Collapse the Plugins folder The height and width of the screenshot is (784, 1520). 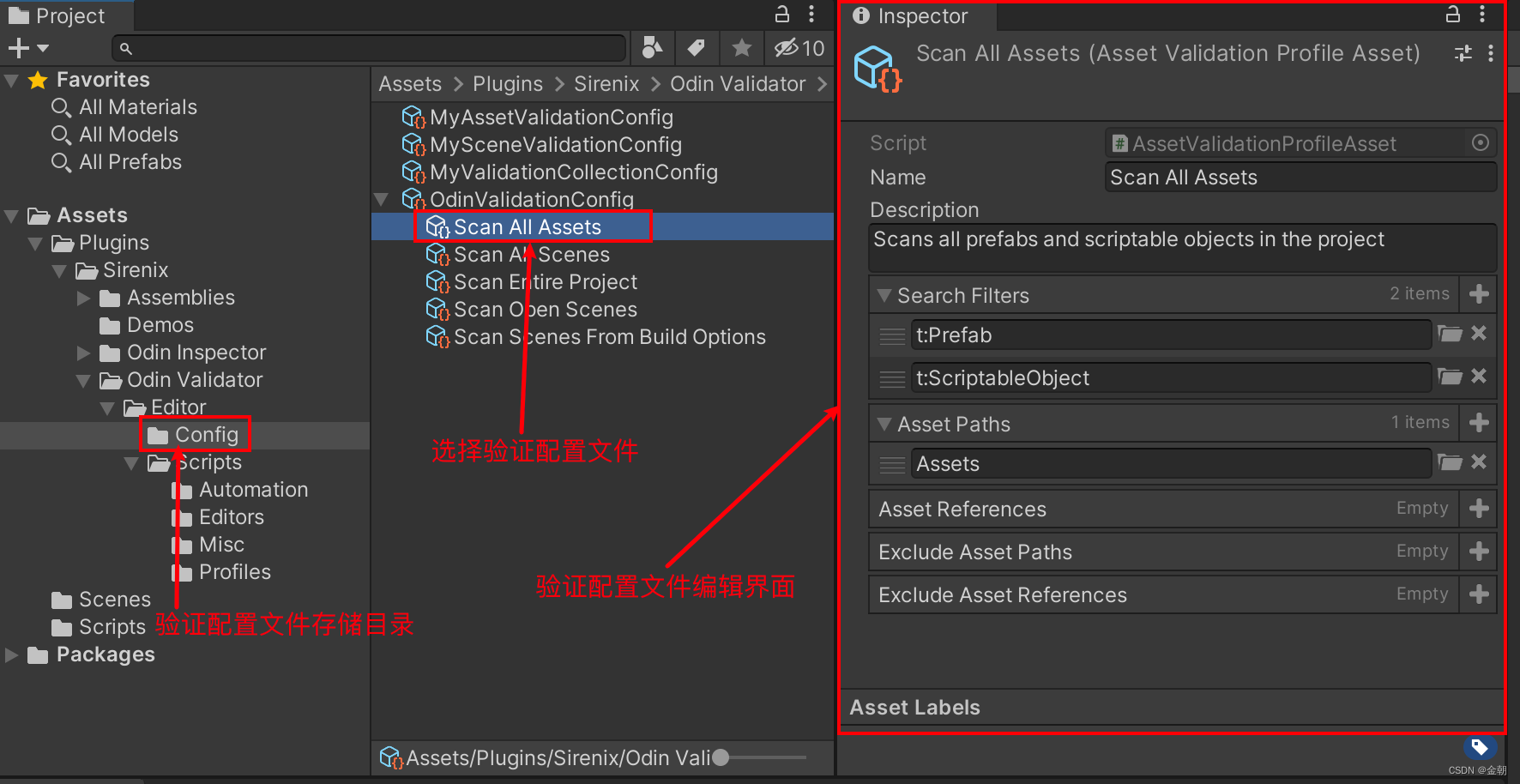[35, 244]
